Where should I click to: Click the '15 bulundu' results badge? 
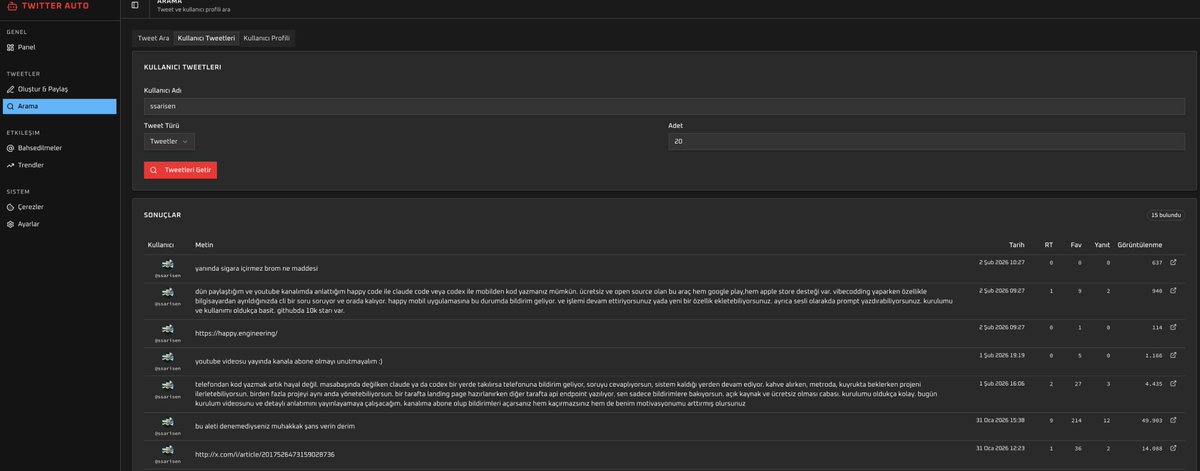click(1166, 215)
